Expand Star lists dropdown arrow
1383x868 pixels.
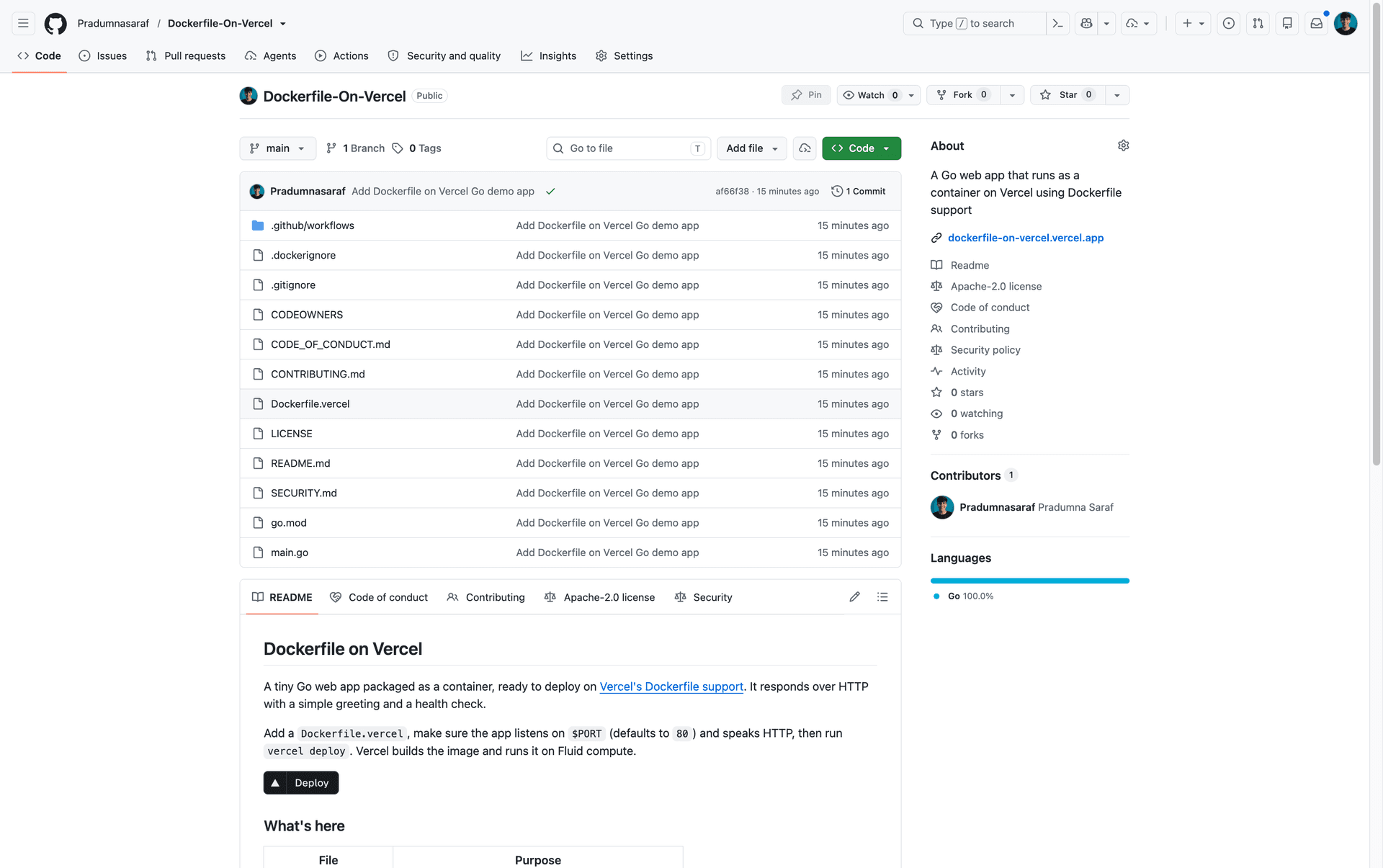point(1117,95)
